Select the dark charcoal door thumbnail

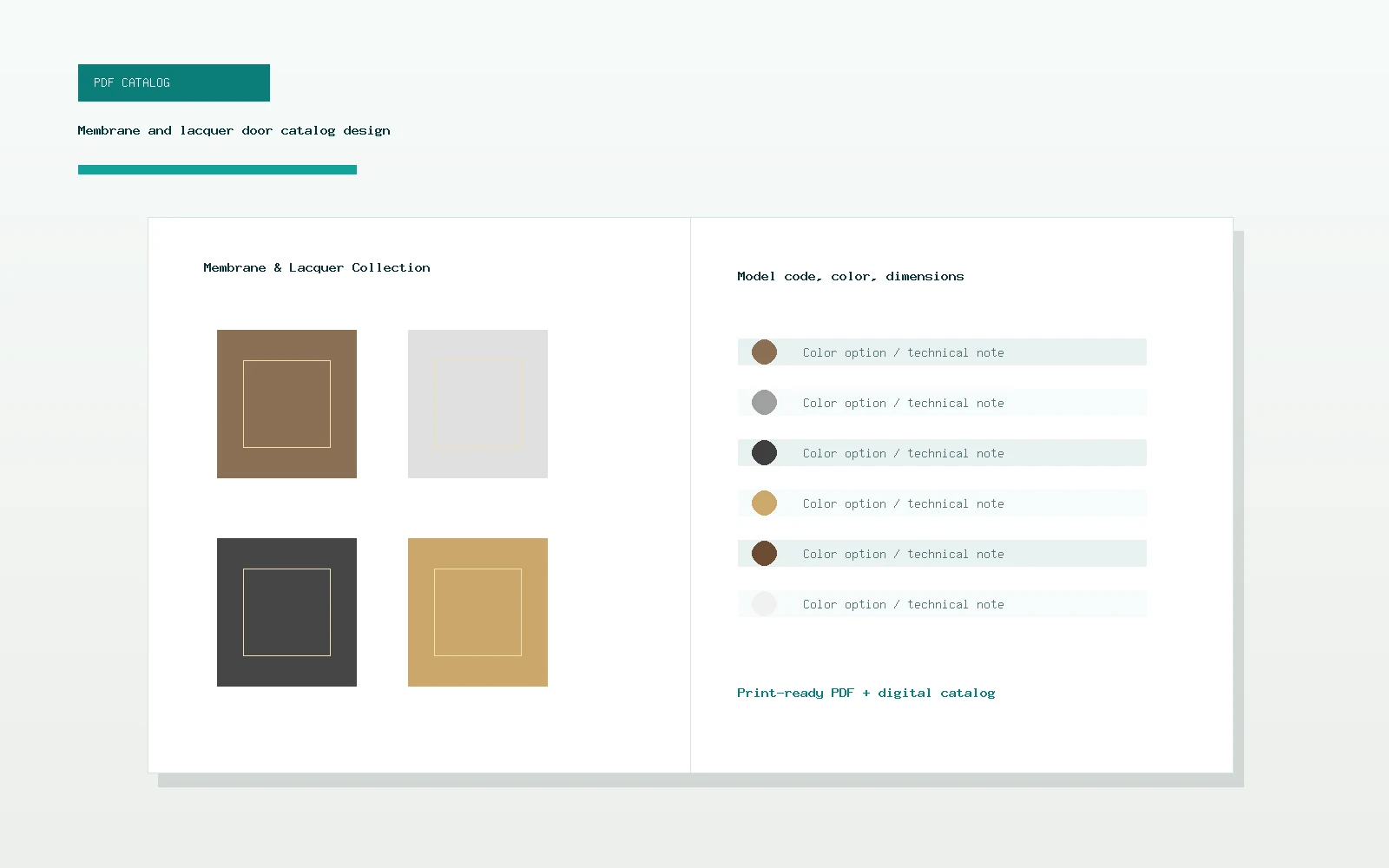(286, 612)
